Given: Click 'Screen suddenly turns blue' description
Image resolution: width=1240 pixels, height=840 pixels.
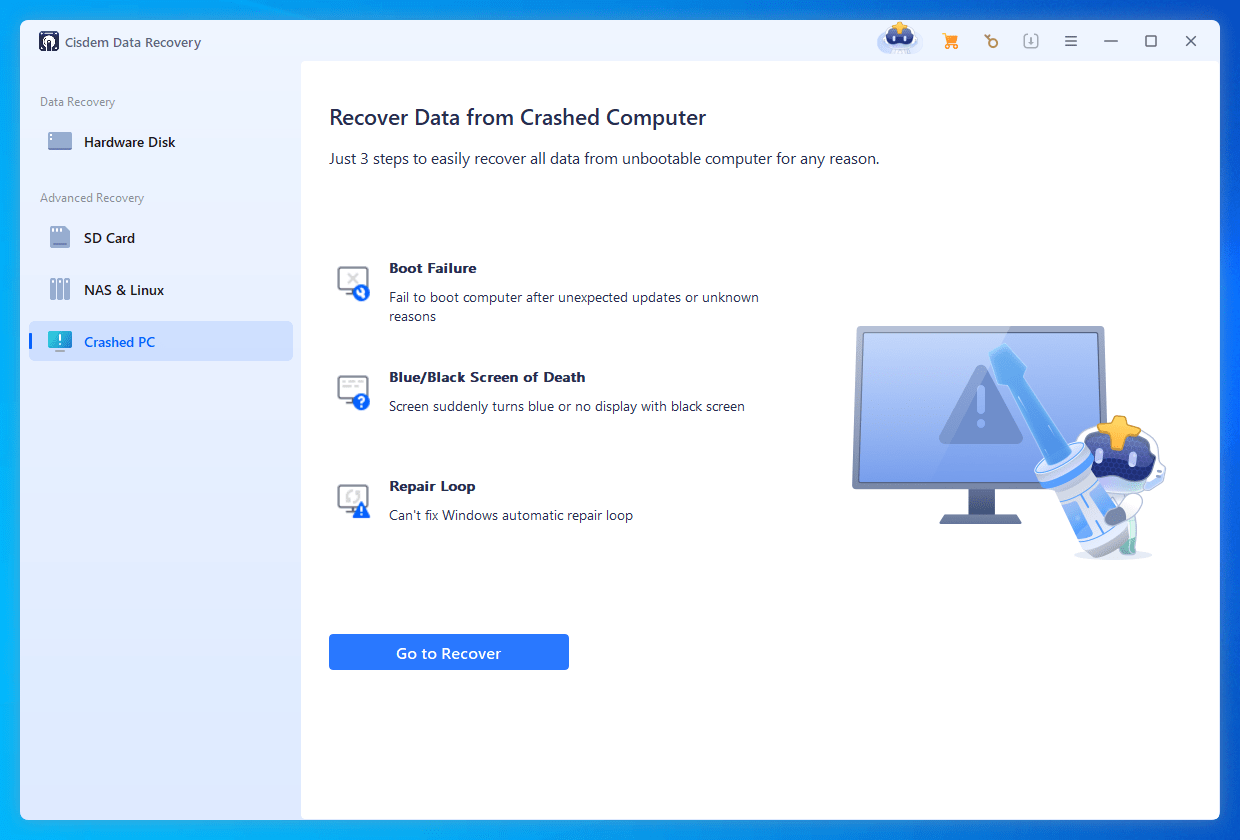Looking at the screenshot, I should click(x=567, y=407).
